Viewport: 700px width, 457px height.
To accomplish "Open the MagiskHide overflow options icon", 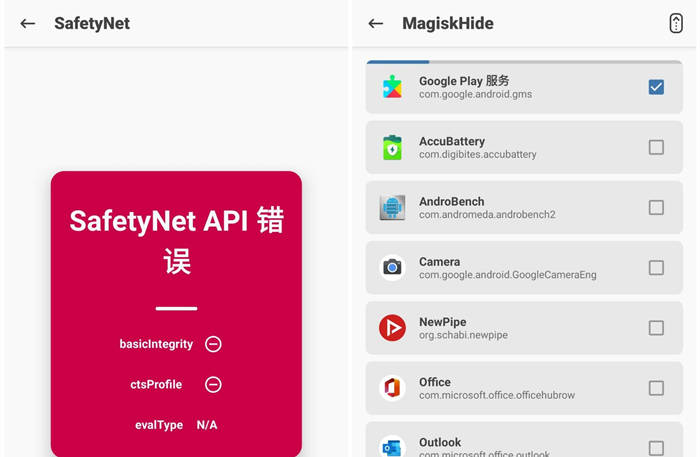I will 676,23.
